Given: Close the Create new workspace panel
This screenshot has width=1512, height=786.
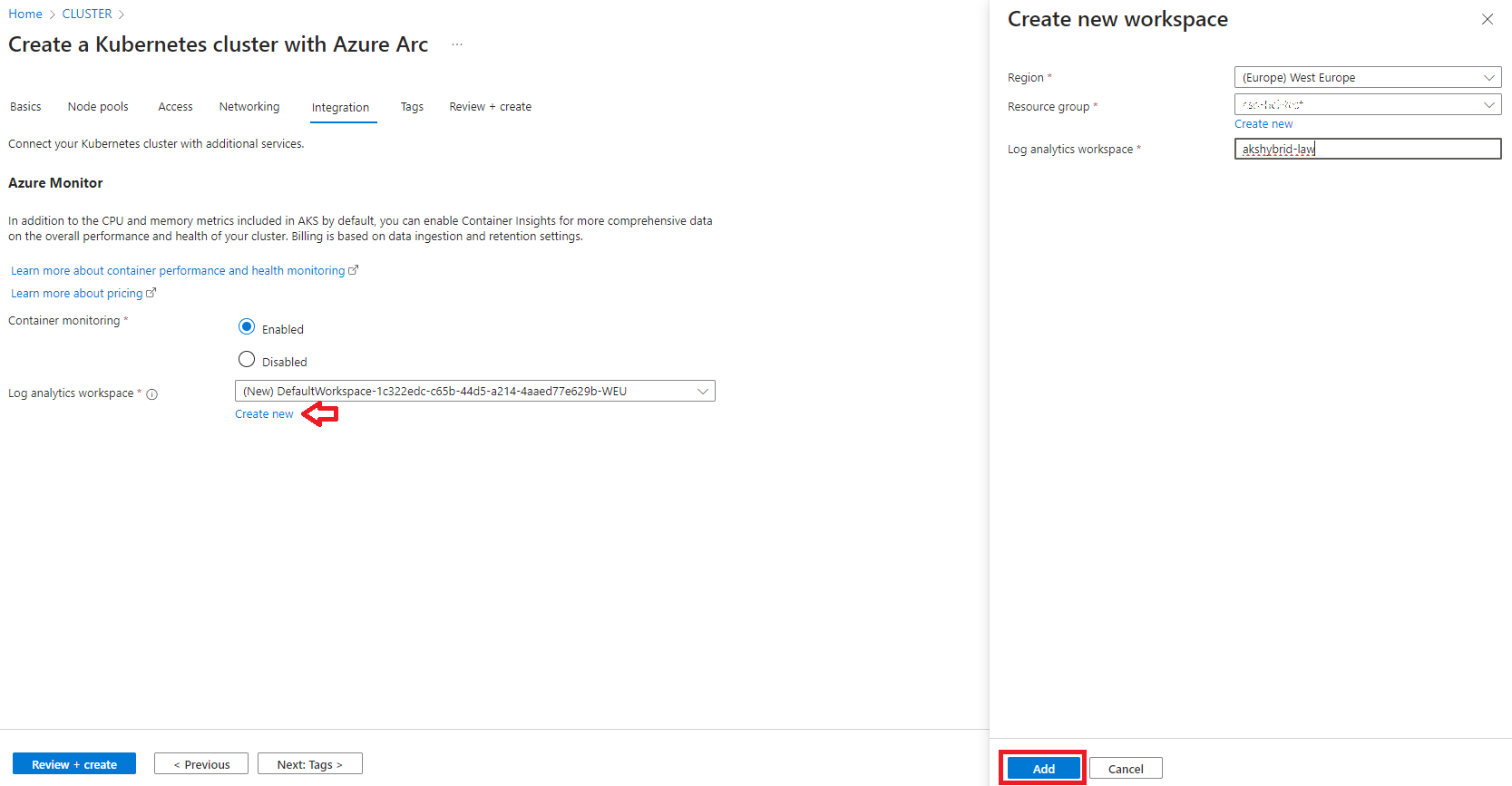Looking at the screenshot, I should point(1488,19).
